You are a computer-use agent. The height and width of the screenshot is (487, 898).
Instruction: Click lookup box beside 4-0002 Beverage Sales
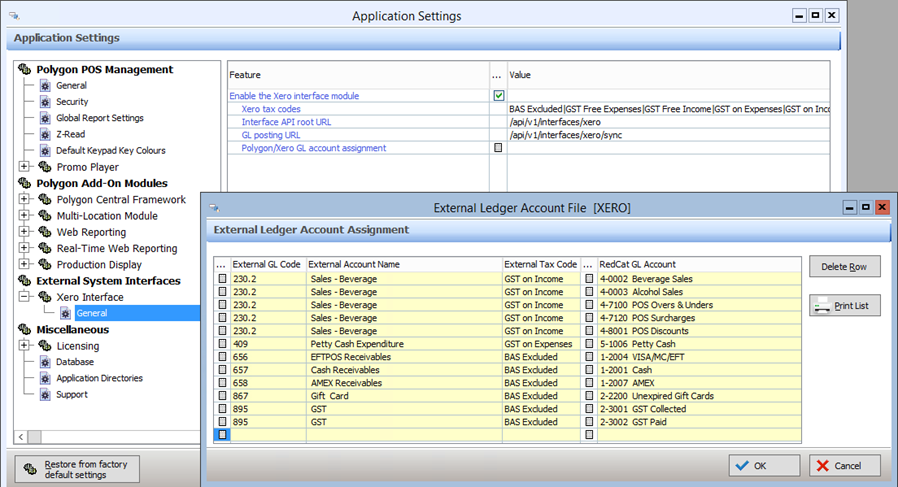click(589, 279)
